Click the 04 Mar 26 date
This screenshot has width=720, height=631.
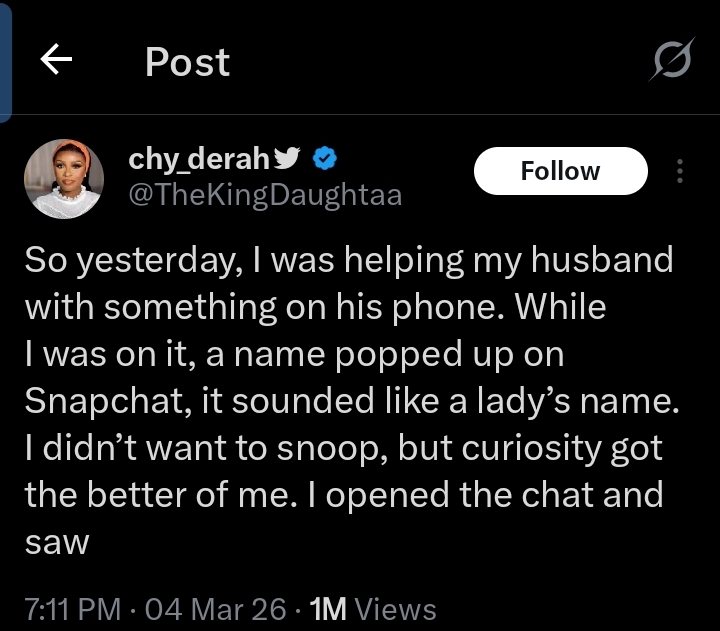215,609
